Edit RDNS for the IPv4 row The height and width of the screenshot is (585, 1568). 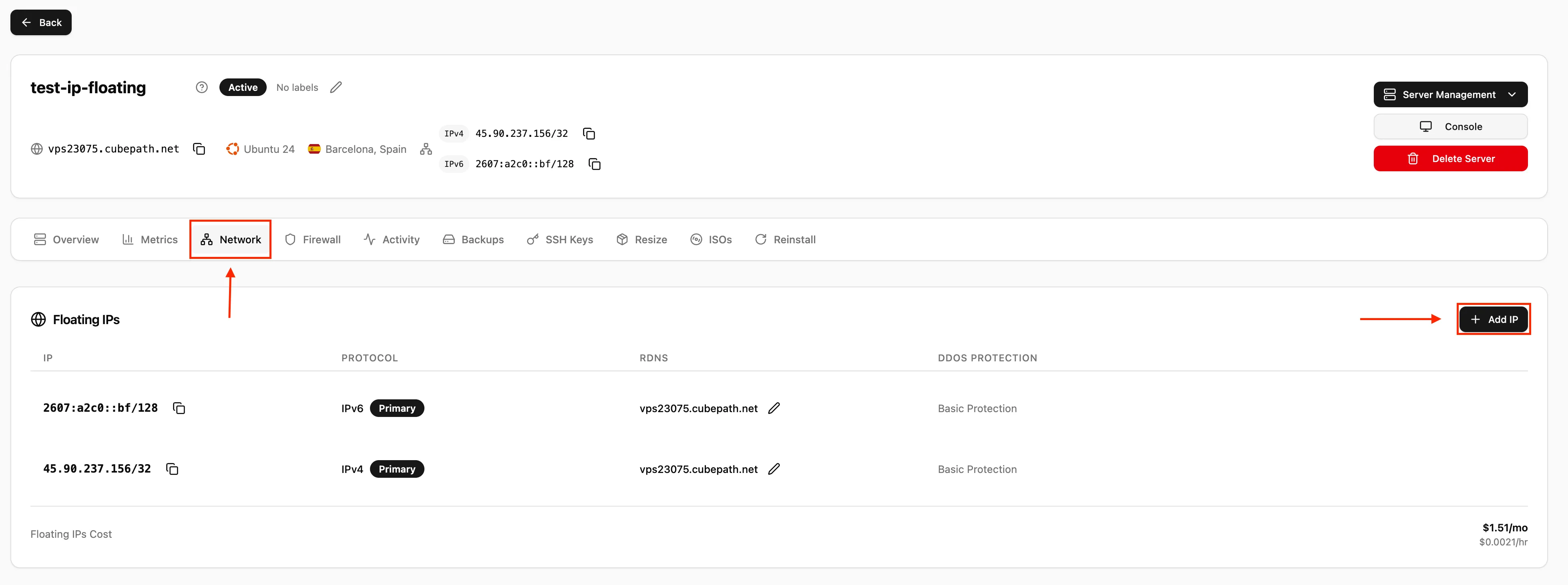pyautogui.click(x=774, y=469)
